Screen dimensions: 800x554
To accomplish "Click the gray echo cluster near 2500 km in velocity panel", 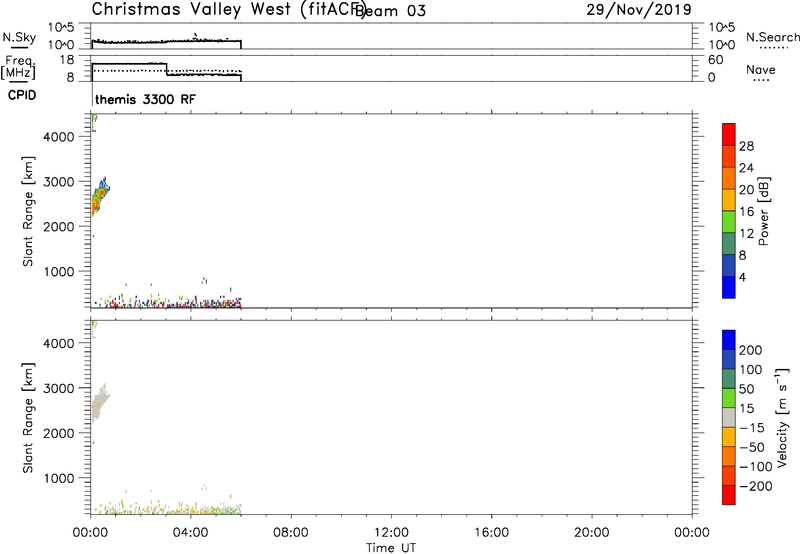I will pyautogui.click(x=99, y=402).
